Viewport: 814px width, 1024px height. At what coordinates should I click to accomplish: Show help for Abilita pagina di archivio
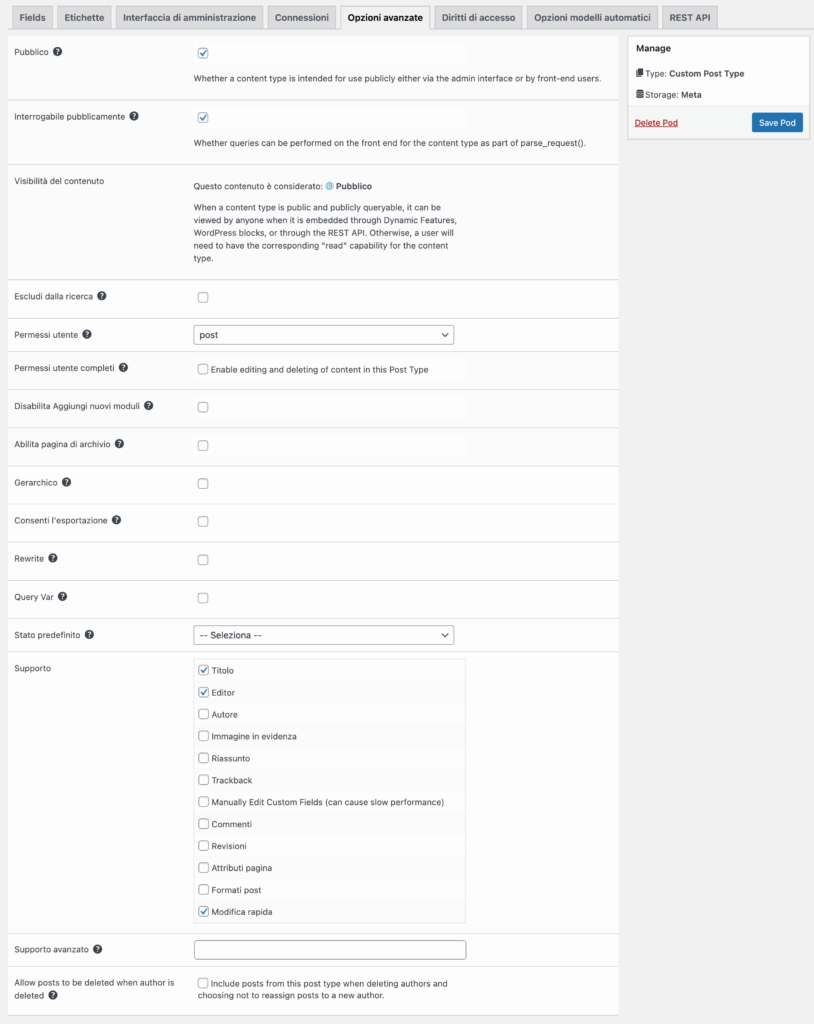point(120,443)
